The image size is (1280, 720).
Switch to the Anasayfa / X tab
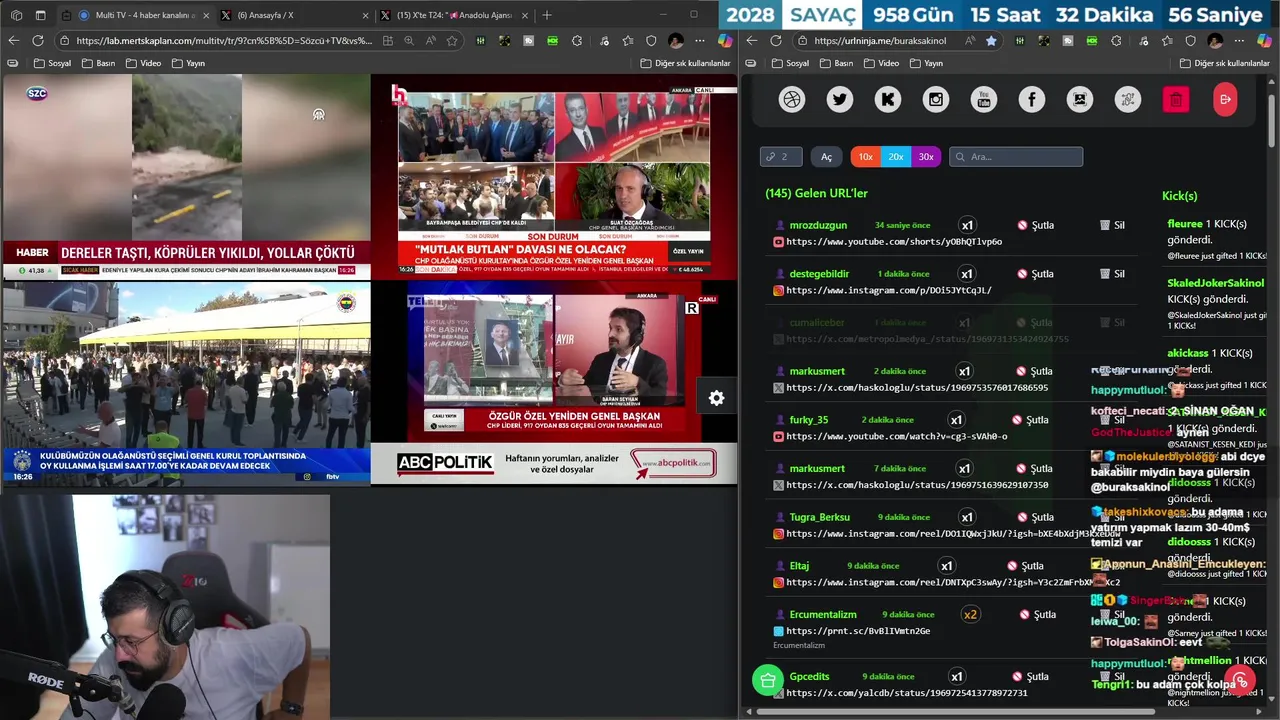[x=293, y=15]
